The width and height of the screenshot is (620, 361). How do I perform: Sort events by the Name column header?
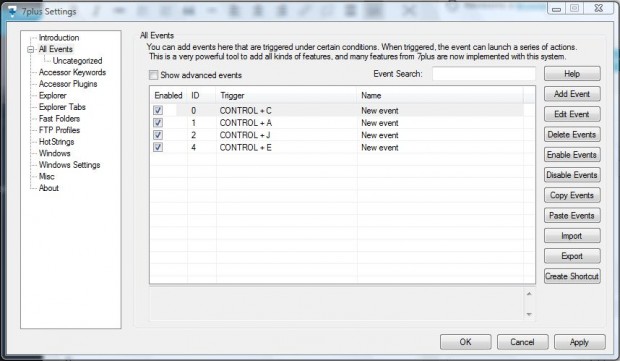(x=440, y=95)
